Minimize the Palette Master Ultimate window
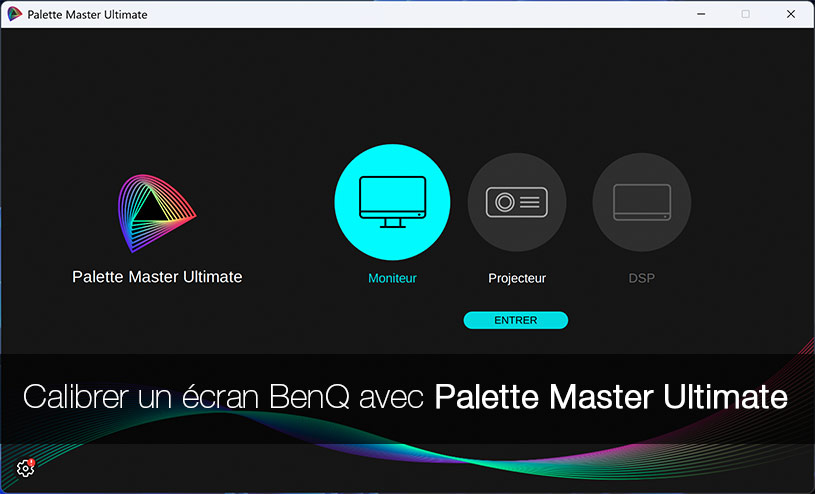Viewport: 815px width, 494px height. (x=701, y=14)
